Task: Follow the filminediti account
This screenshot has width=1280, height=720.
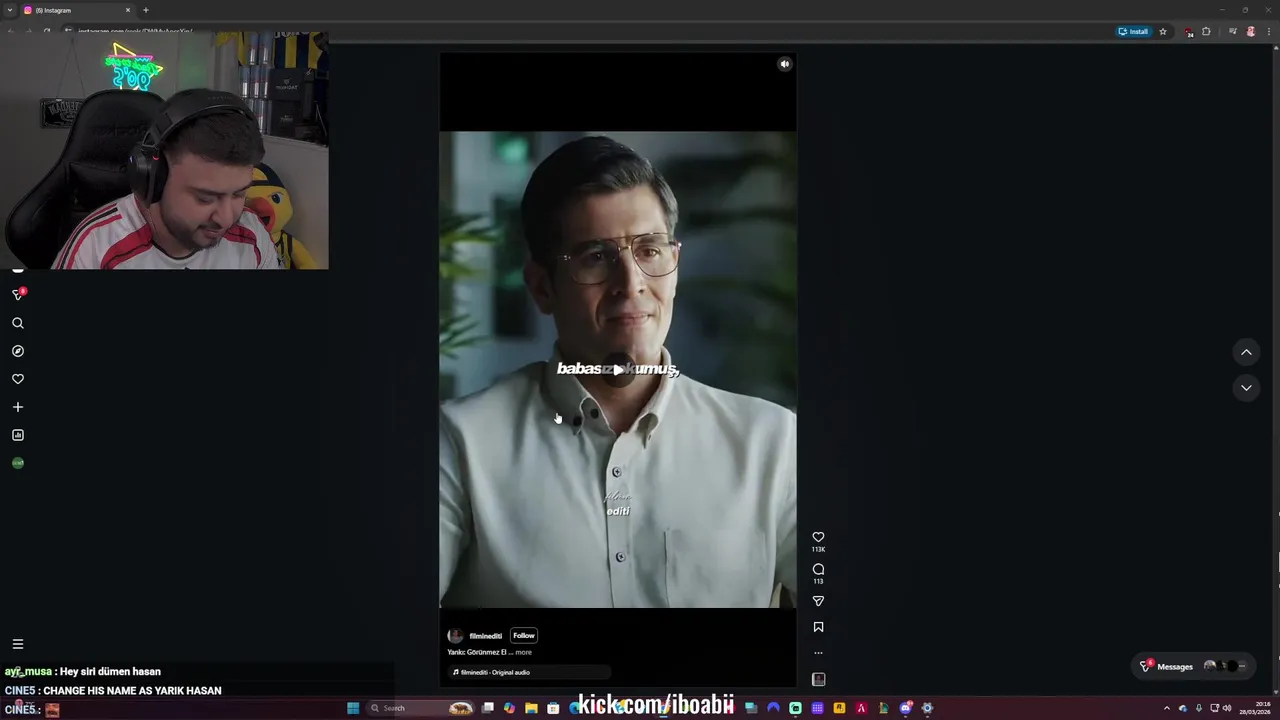Action: [524, 635]
